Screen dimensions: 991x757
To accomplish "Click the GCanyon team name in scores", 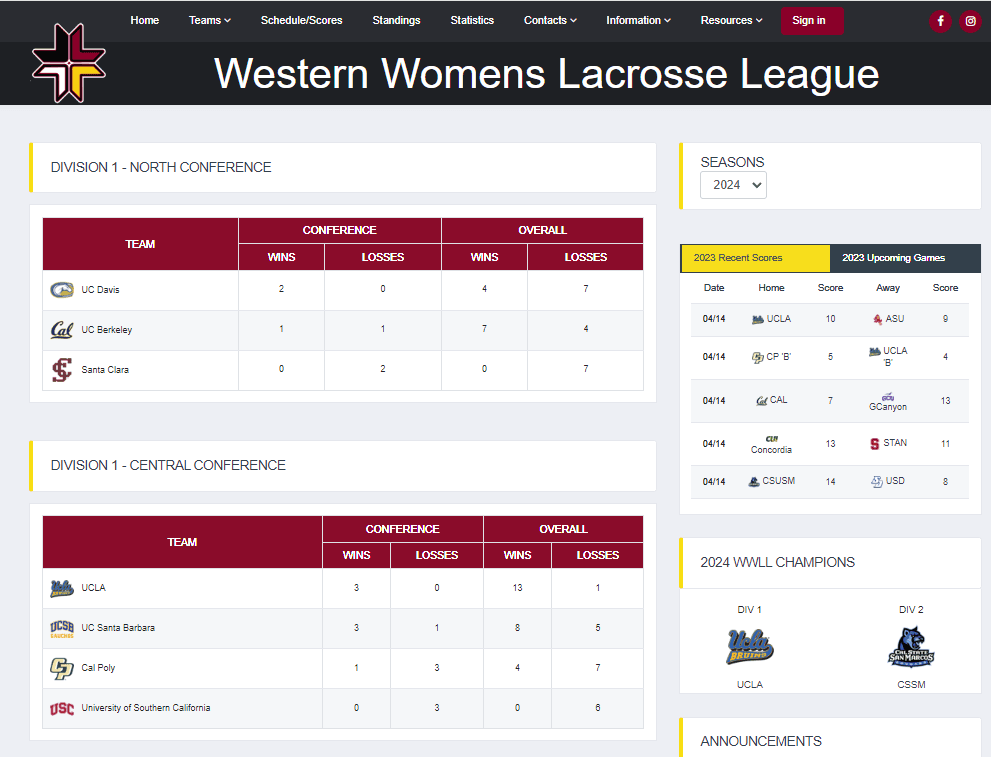I will pyautogui.click(x=888, y=407).
